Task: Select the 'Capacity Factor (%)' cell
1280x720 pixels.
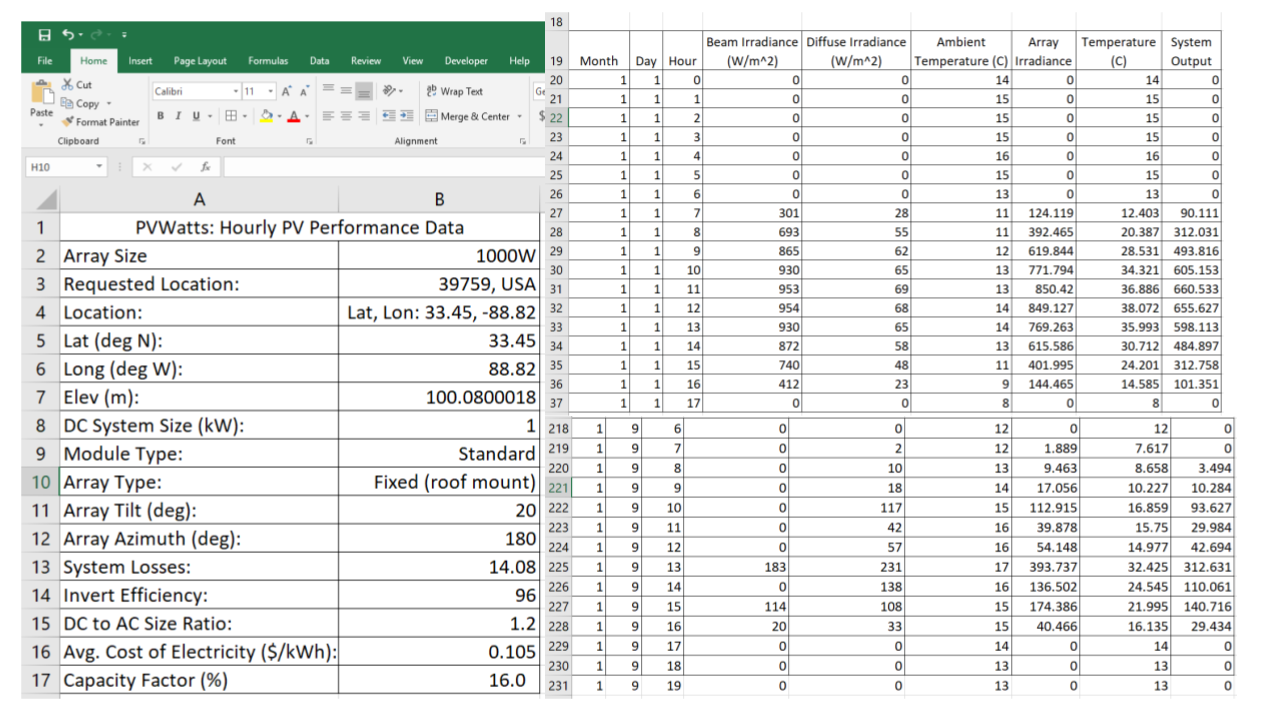Action: (199, 681)
